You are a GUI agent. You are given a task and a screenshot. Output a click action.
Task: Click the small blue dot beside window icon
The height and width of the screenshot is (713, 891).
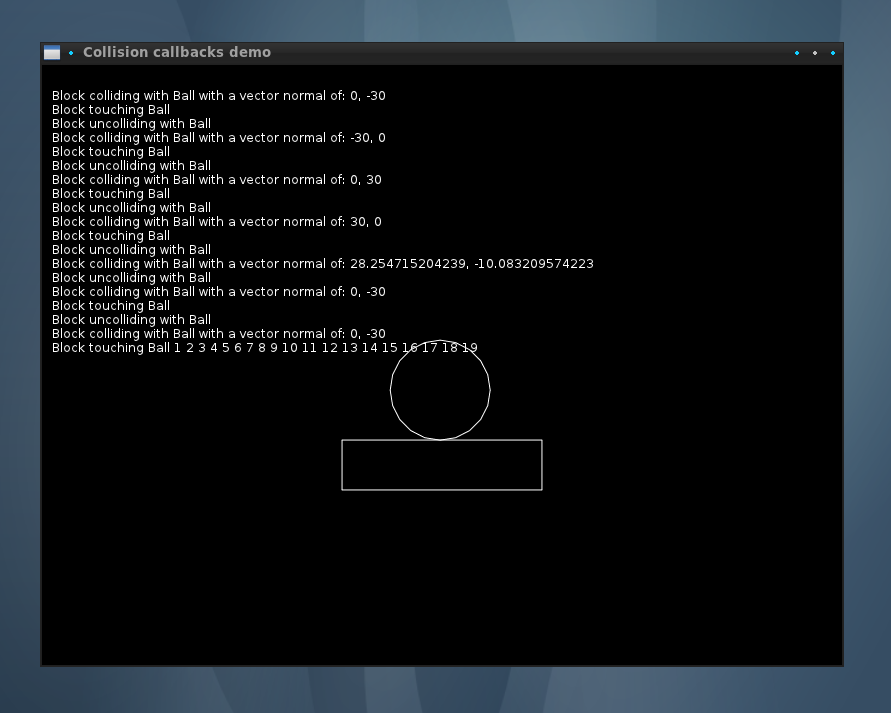click(x=71, y=53)
